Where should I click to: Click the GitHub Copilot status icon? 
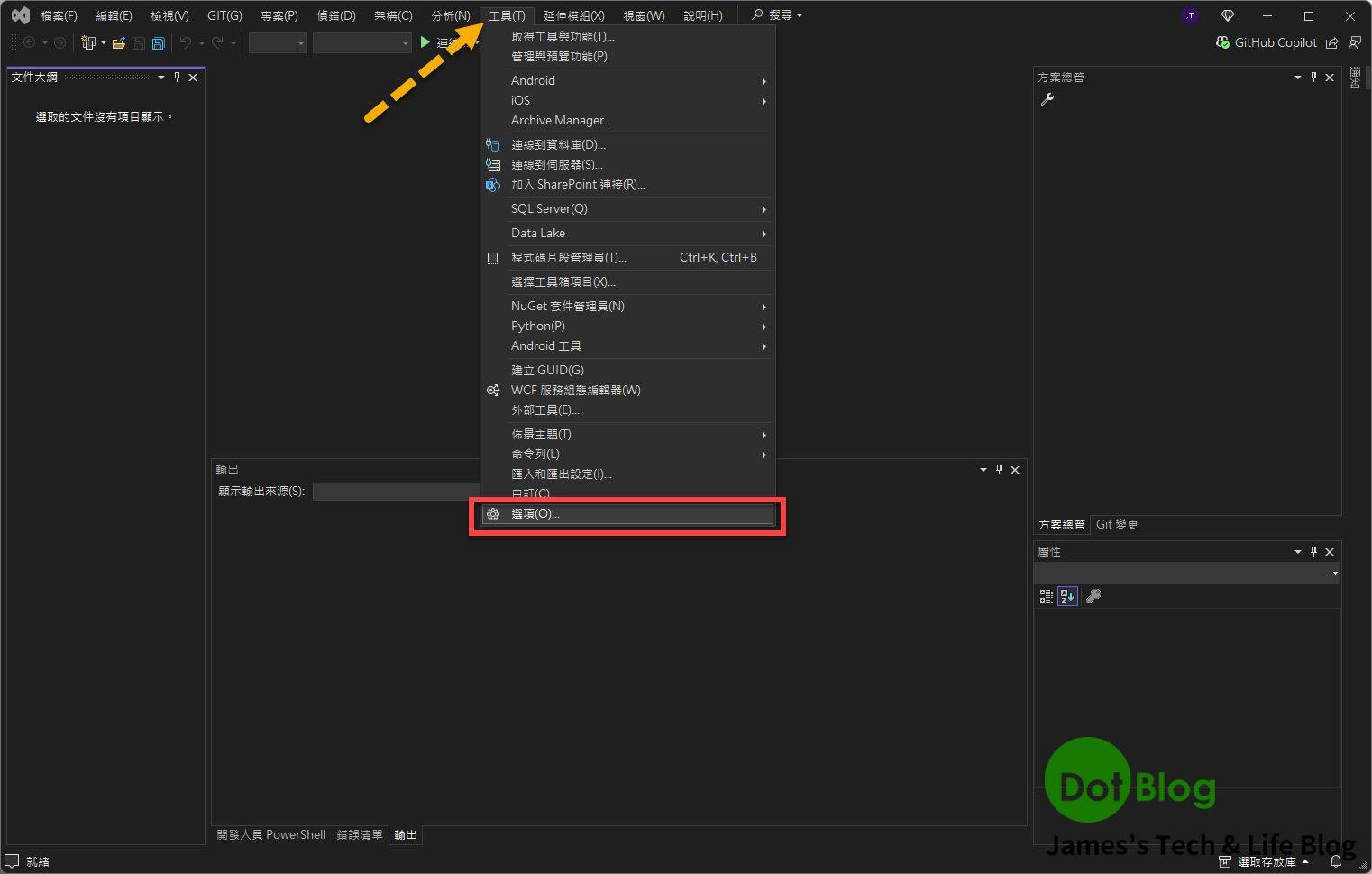pyautogui.click(x=1222, y=42)
